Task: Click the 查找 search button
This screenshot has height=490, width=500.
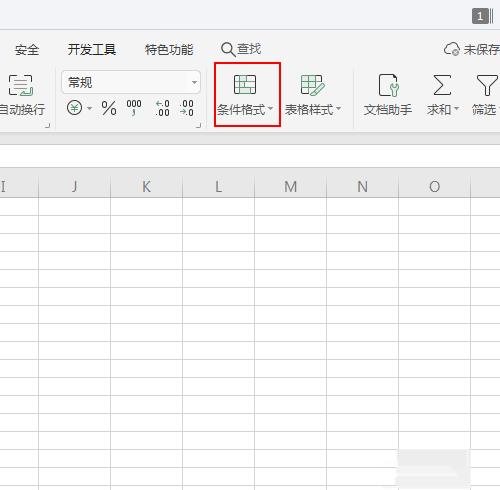Action: coord(241,49)
